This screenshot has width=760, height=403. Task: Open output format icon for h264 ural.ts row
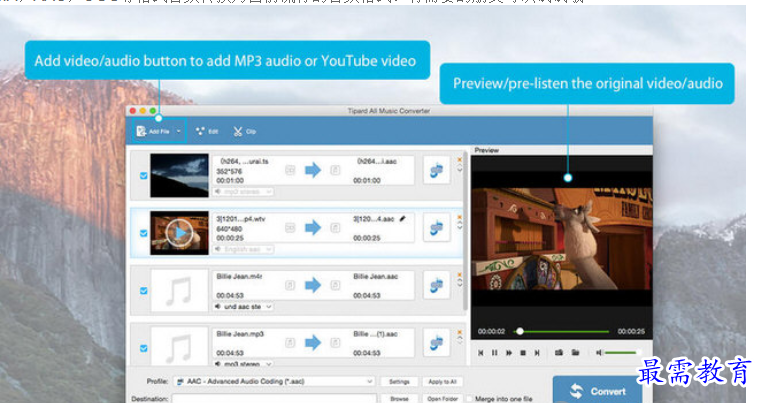(437, 170)
